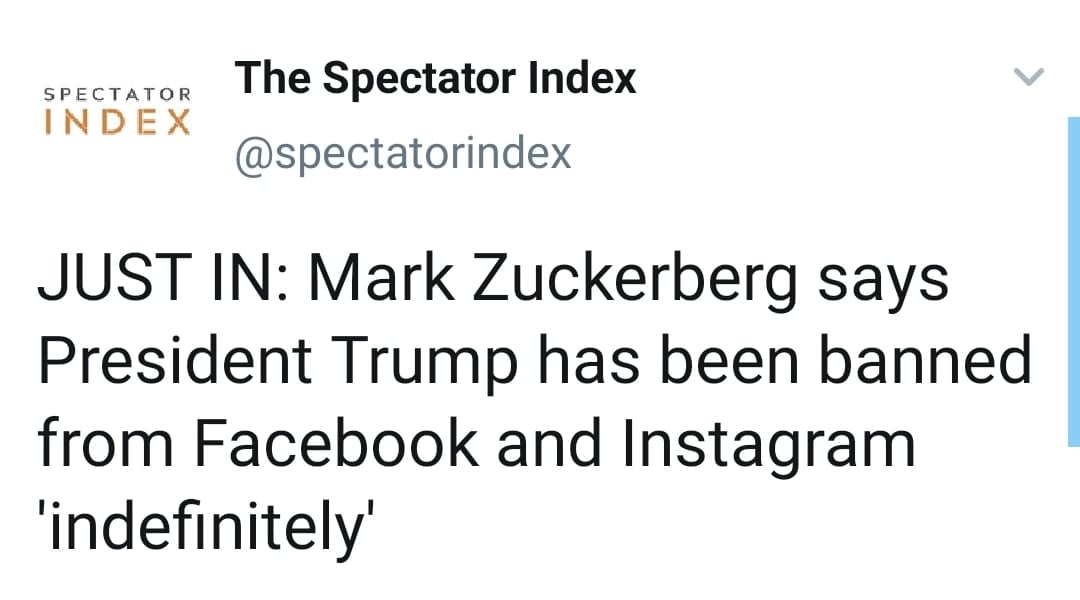Click the word Spectator in display name
This screenshot has height=600, width=1080.
tap(419, 79)
